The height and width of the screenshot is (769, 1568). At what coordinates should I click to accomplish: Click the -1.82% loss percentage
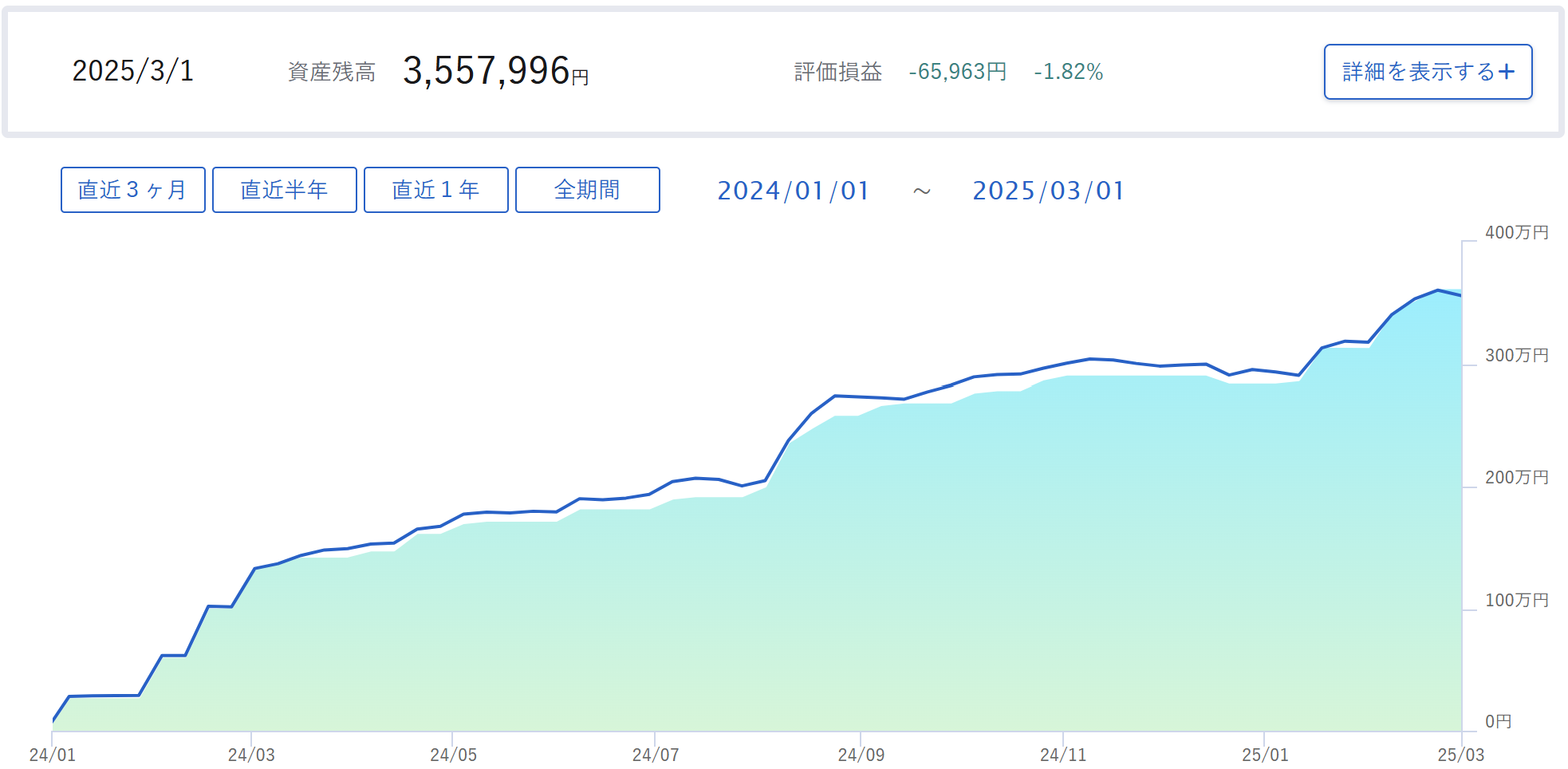(1069, 72)
